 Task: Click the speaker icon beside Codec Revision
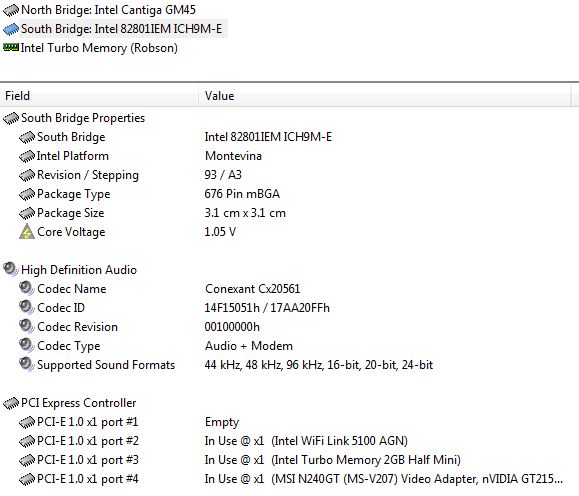pyautogui.click(x=27, y=326)
